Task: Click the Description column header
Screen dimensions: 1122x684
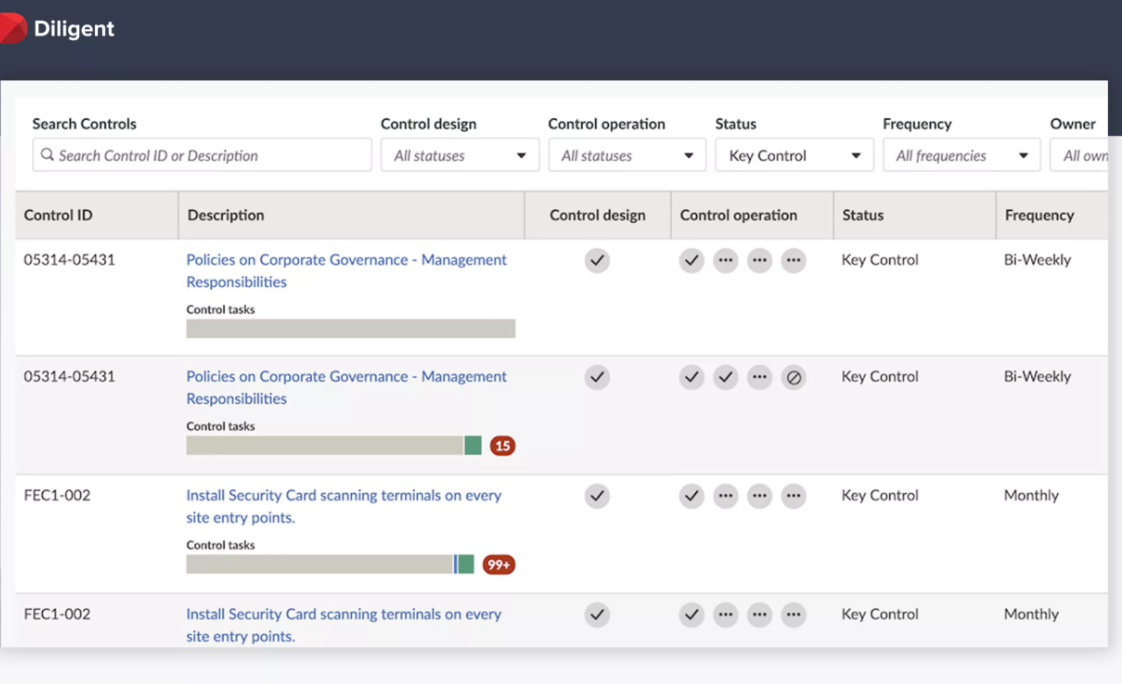Action: [x=225, y=215]
